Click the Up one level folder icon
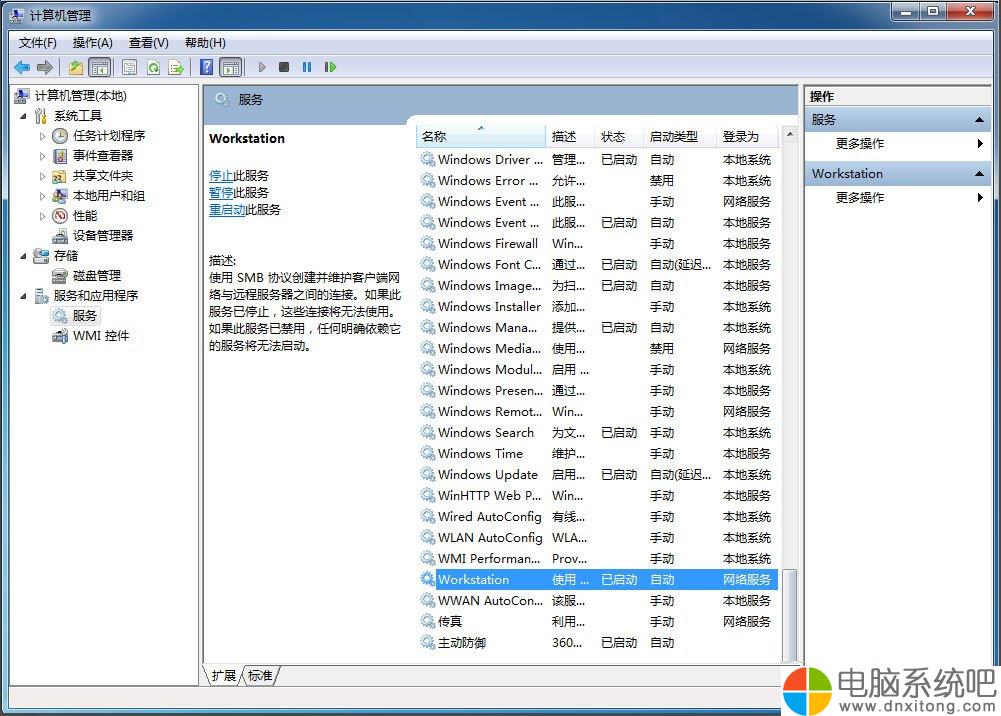This screenshot has height=716, width=1001. point(76,67)
